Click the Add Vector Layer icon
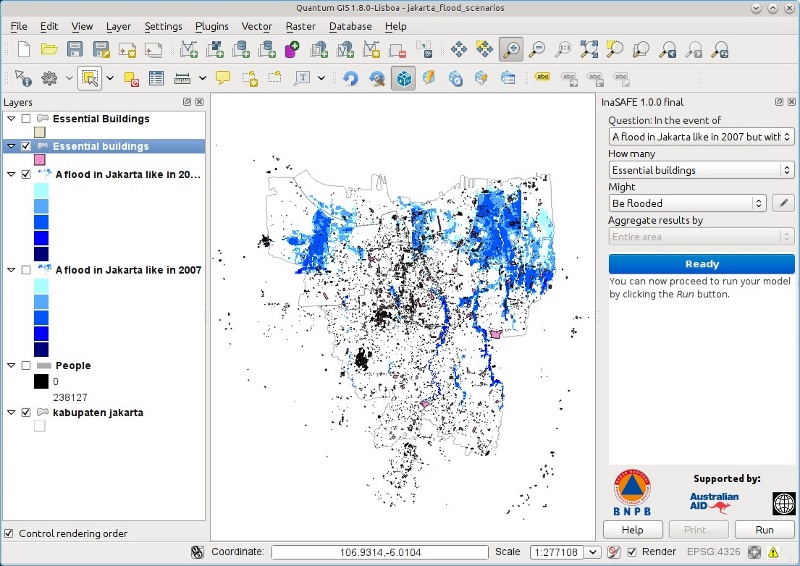Image resolution: width=800 pixels, height=566 pixels. [188, 50]
